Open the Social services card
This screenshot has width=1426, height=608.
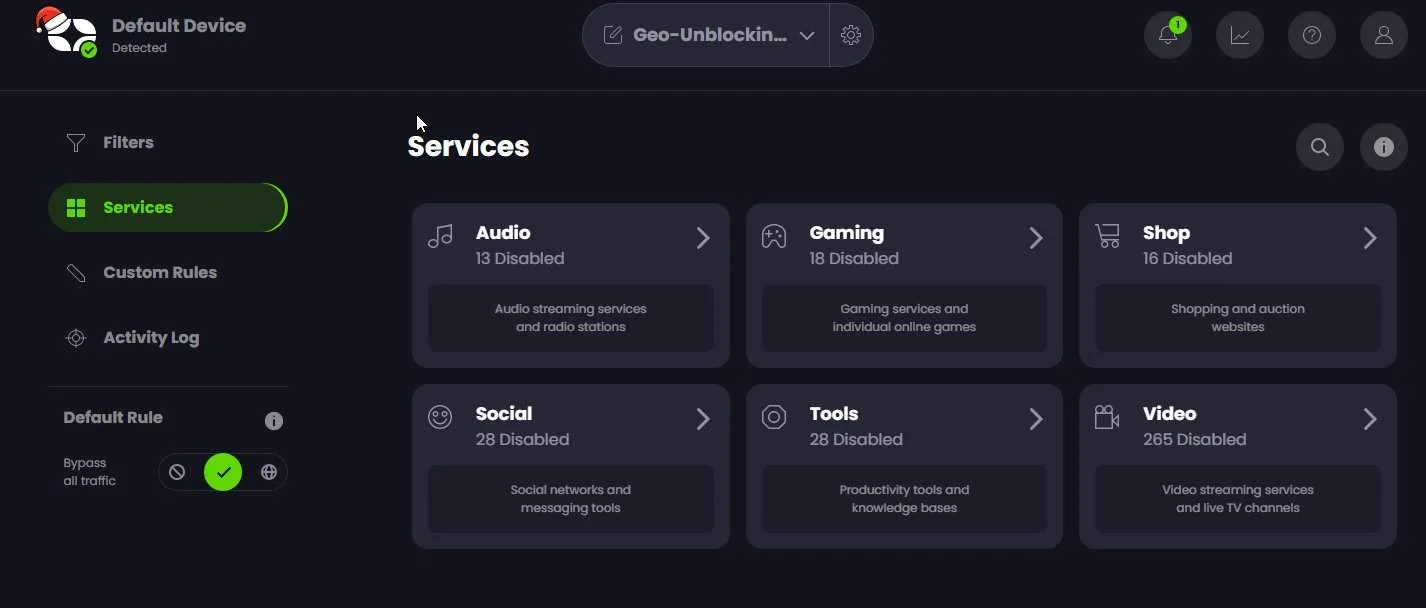click(x=570, y=466)
